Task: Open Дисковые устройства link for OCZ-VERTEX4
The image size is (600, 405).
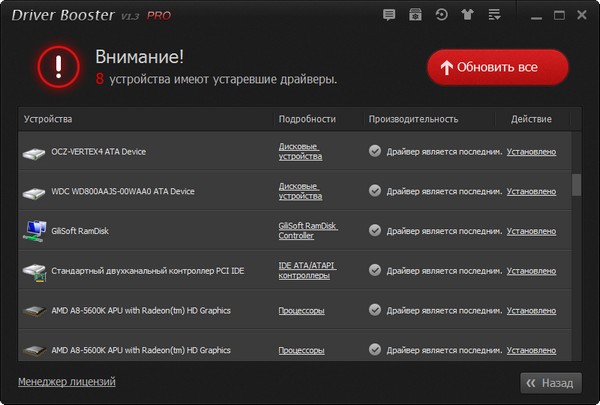Action: click(300, 151)
